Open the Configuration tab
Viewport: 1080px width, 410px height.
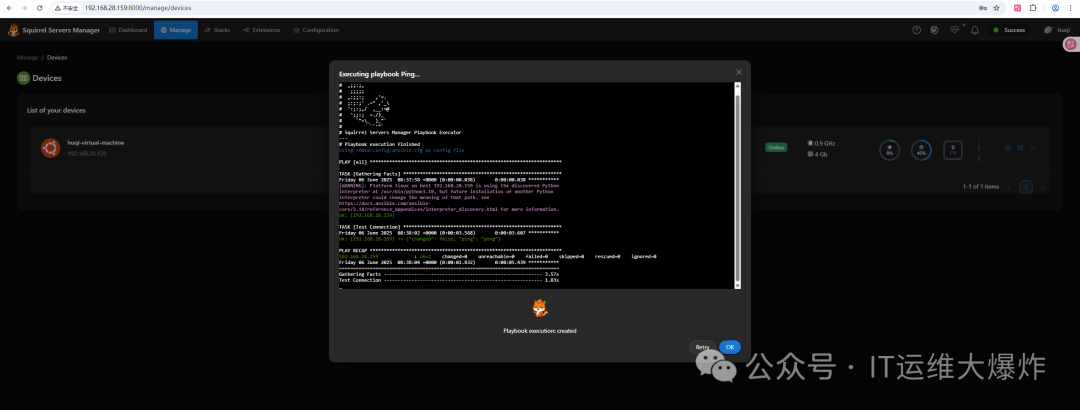pyautogui.click(x=316, y=30)
